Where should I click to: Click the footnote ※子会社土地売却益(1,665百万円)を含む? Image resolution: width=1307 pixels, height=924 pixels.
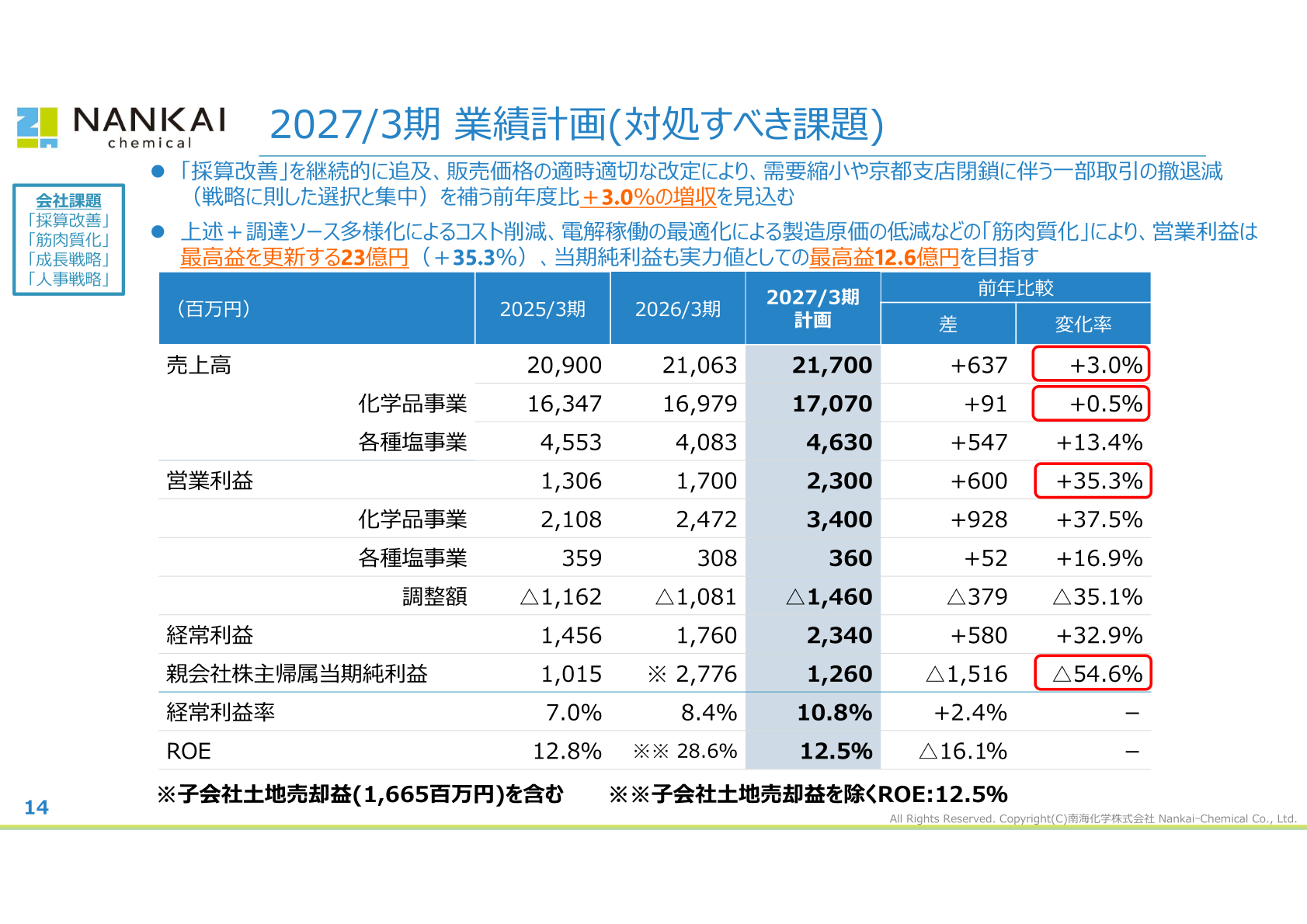point(360,794)
